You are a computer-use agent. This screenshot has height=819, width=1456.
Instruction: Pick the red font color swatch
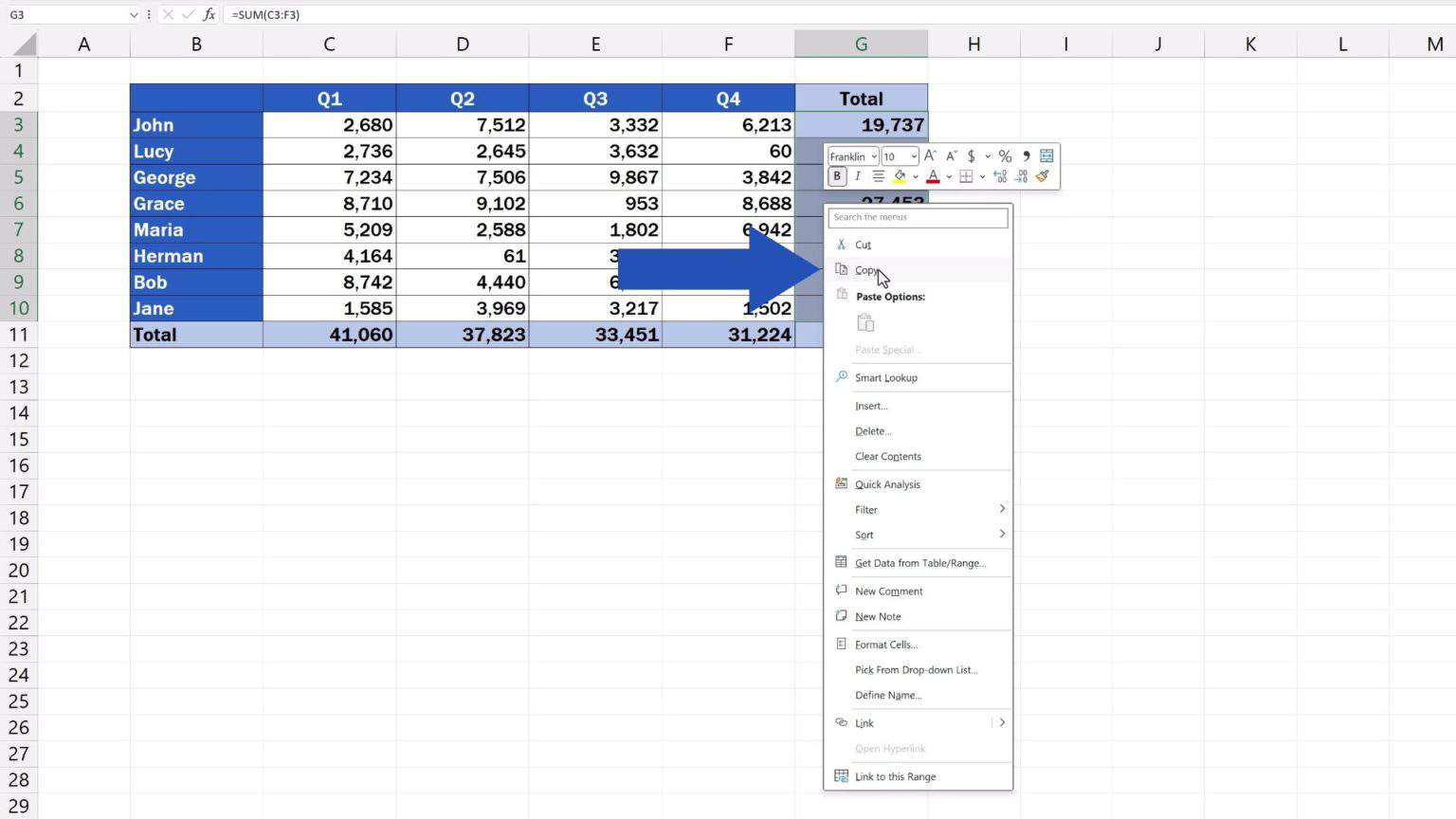[933, 176]
